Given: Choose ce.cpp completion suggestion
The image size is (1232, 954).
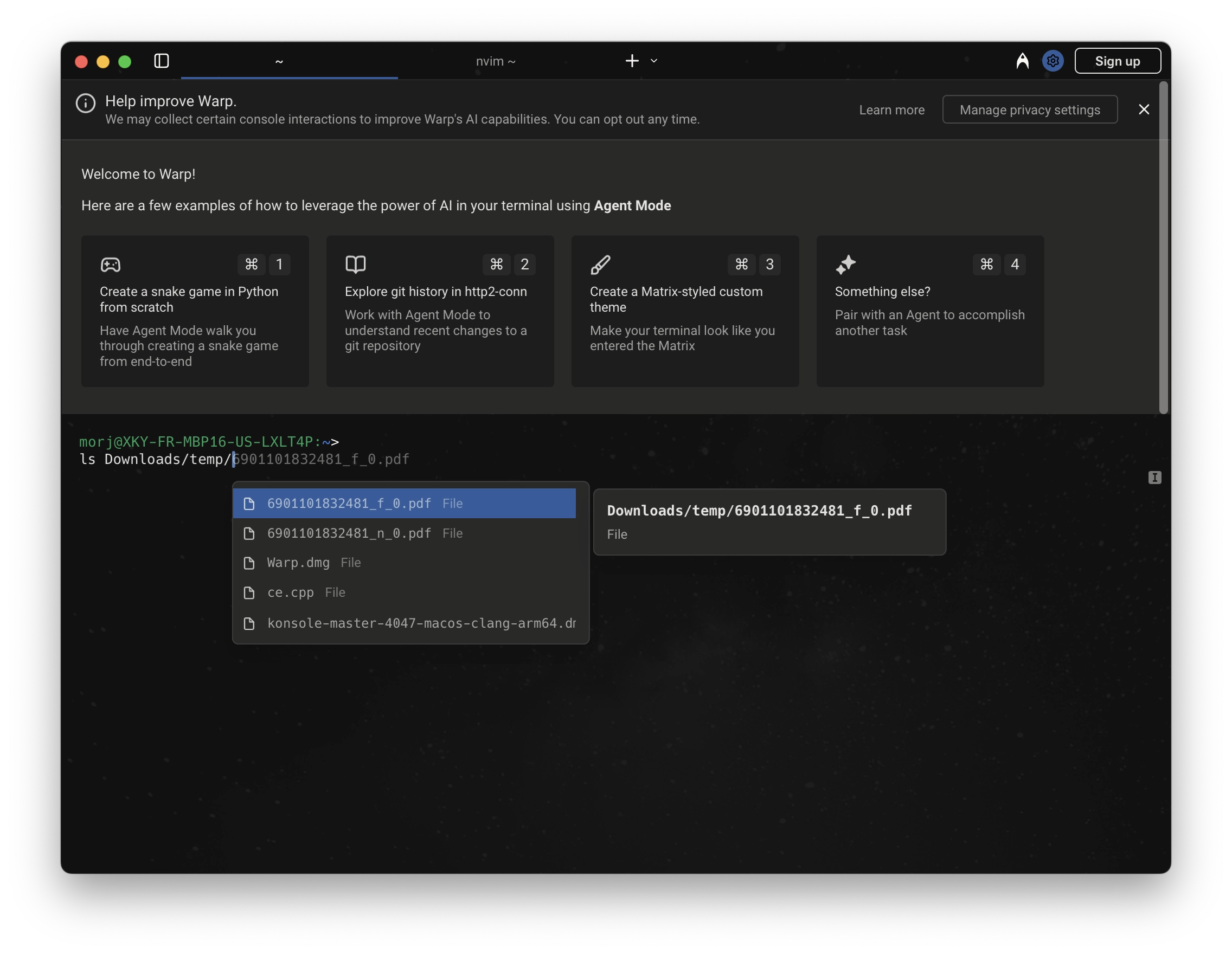Looking at the screenshot, I should click(405, 592).
